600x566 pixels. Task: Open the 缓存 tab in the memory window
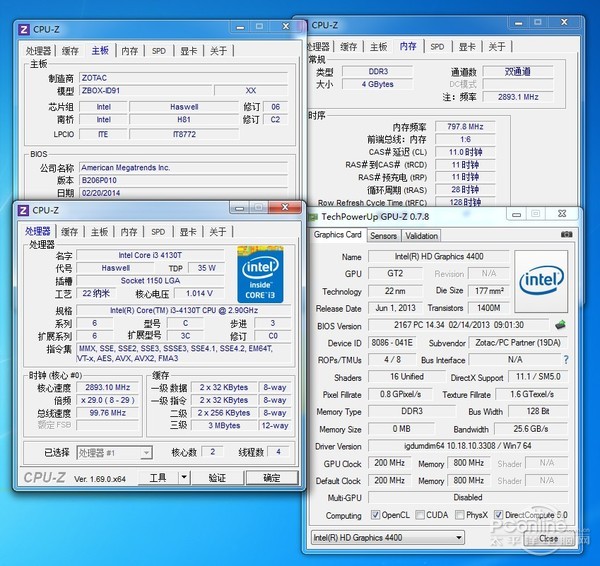349,47
